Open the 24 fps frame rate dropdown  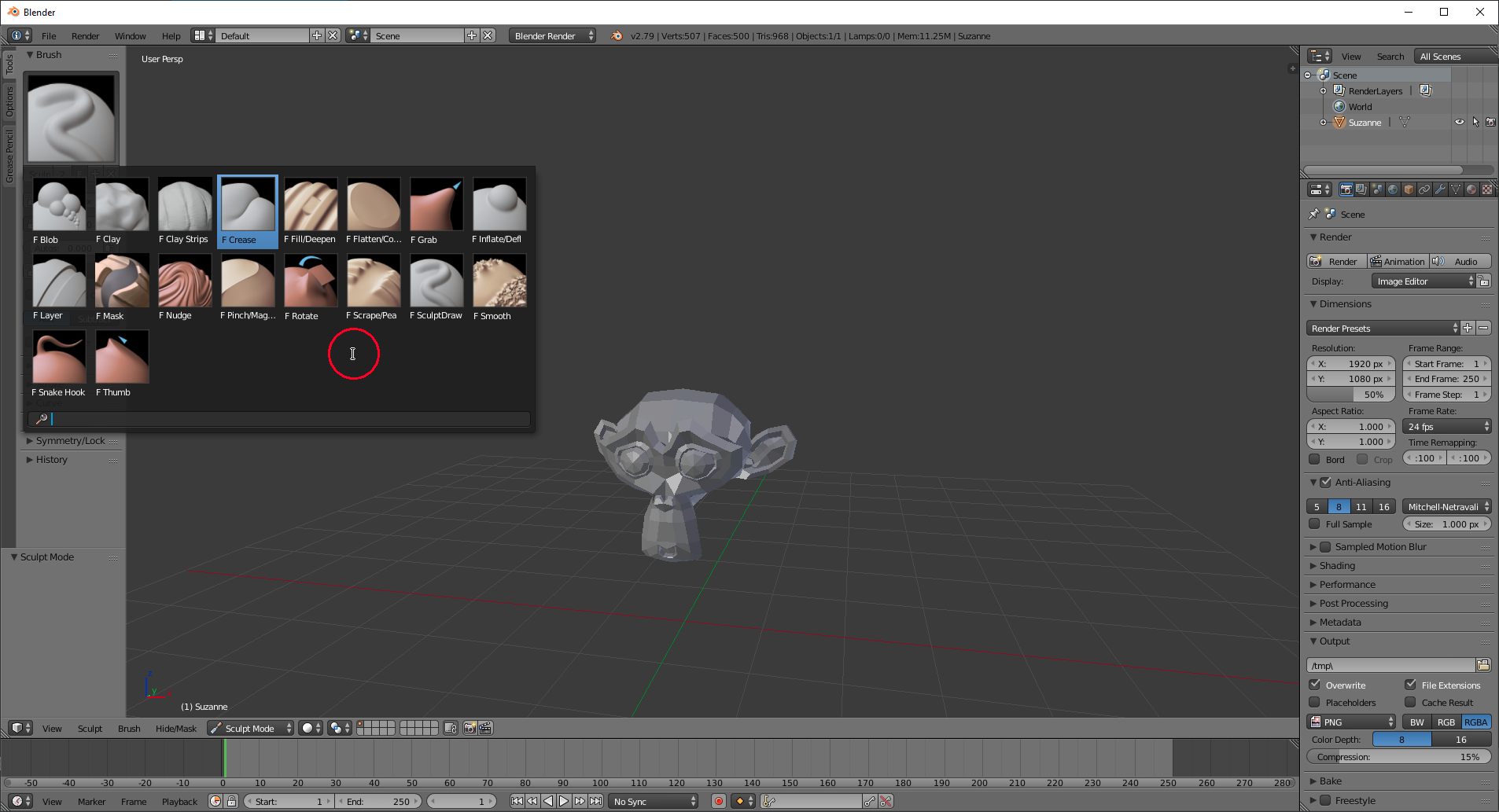coord(1446,426)
